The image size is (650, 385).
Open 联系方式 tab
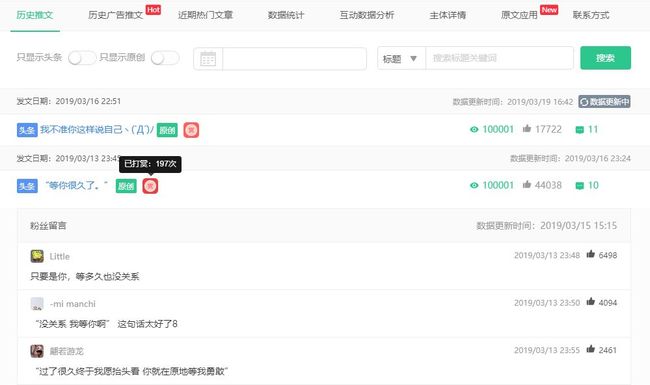tap(591, 15)
